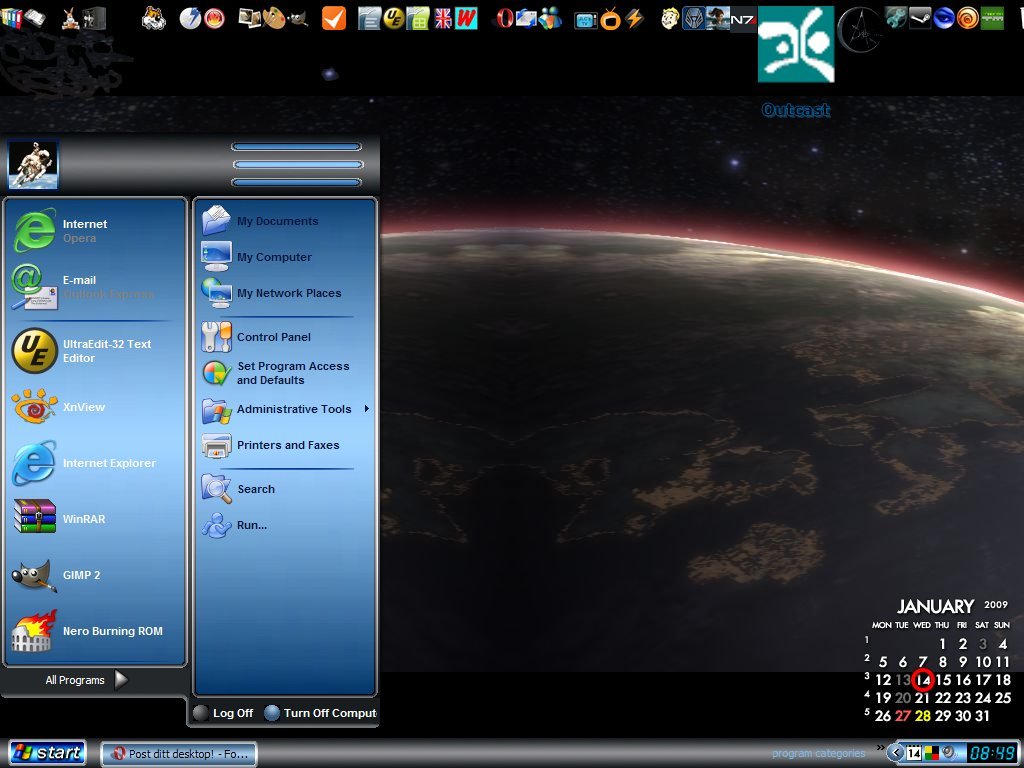The width and height of the screenshot is (1024, 768).
Task: Launch the N7 Mass Effect dock icon
Action: [743, 20]
